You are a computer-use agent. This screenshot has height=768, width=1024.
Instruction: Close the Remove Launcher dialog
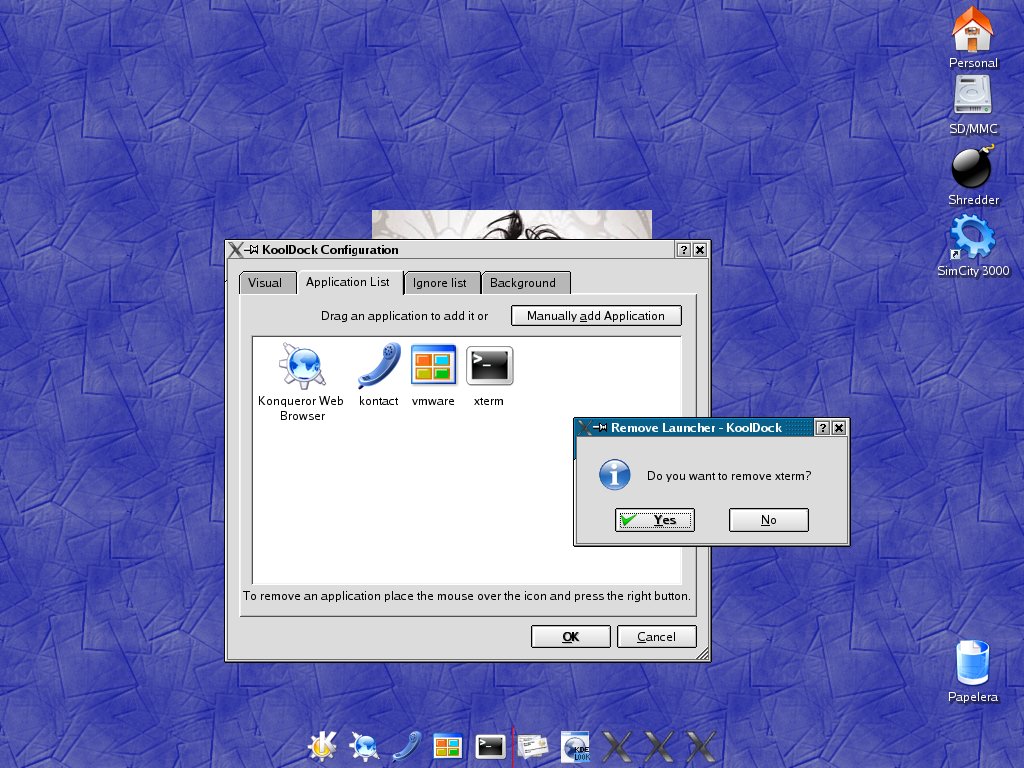point(839,428)
